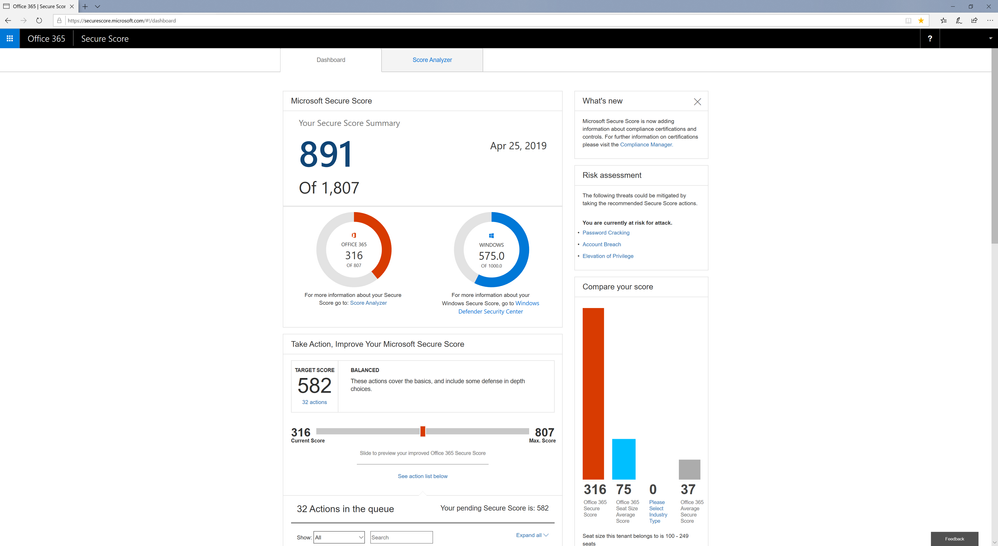Click the browser forward arrow
Image resolution: width=998 pixels, height=546 pixels.
tap(24, 20)
